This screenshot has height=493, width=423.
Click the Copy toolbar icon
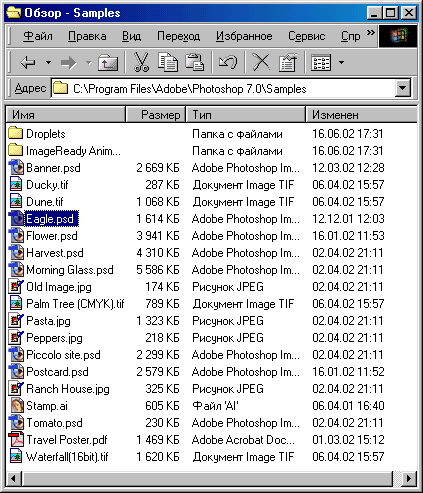168,62
